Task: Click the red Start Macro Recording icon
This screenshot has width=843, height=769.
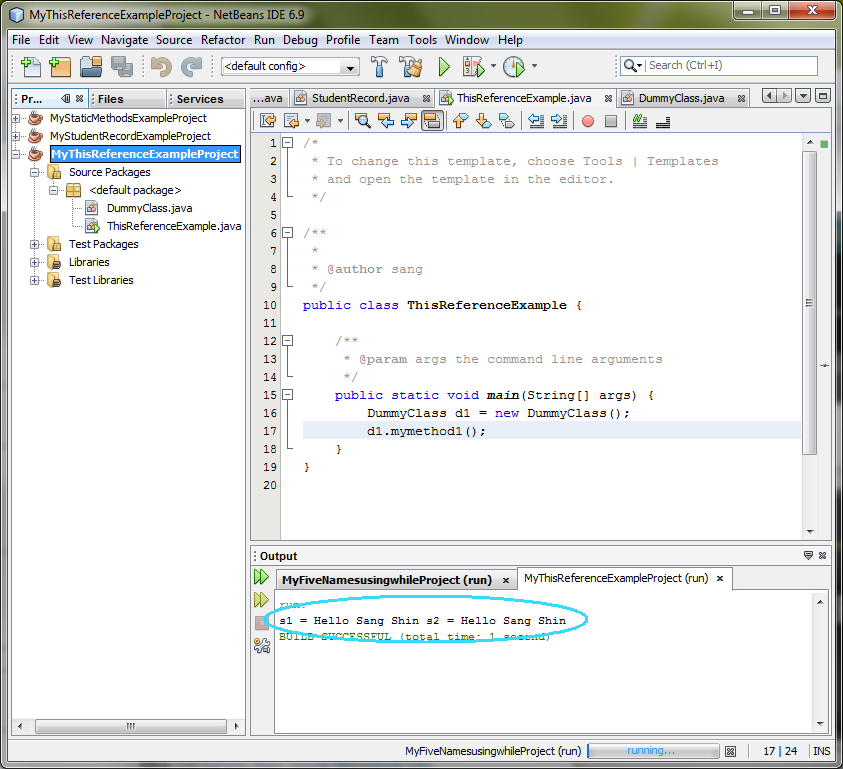Action: (588, 121)
